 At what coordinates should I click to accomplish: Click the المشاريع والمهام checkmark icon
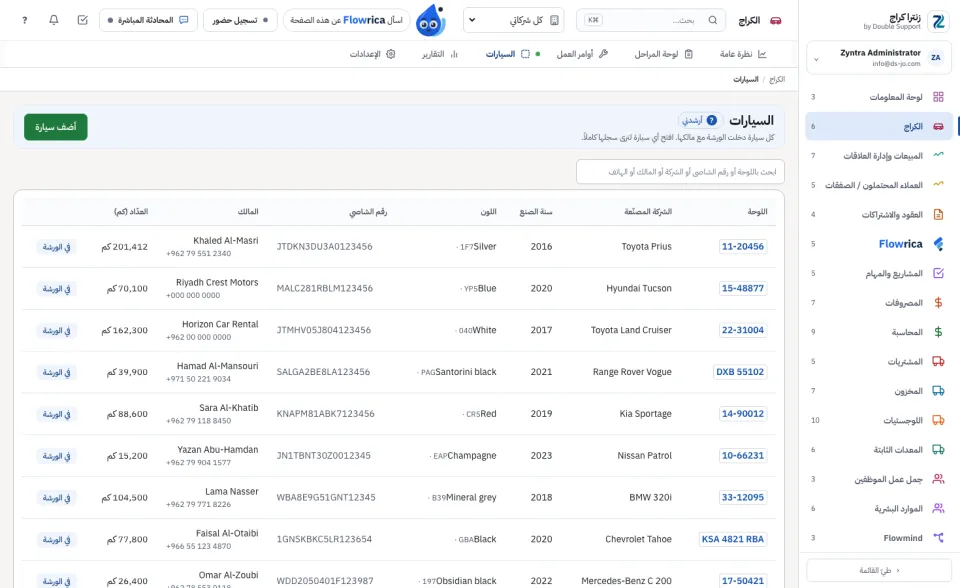pyautogui.click(x=938, y=273)
